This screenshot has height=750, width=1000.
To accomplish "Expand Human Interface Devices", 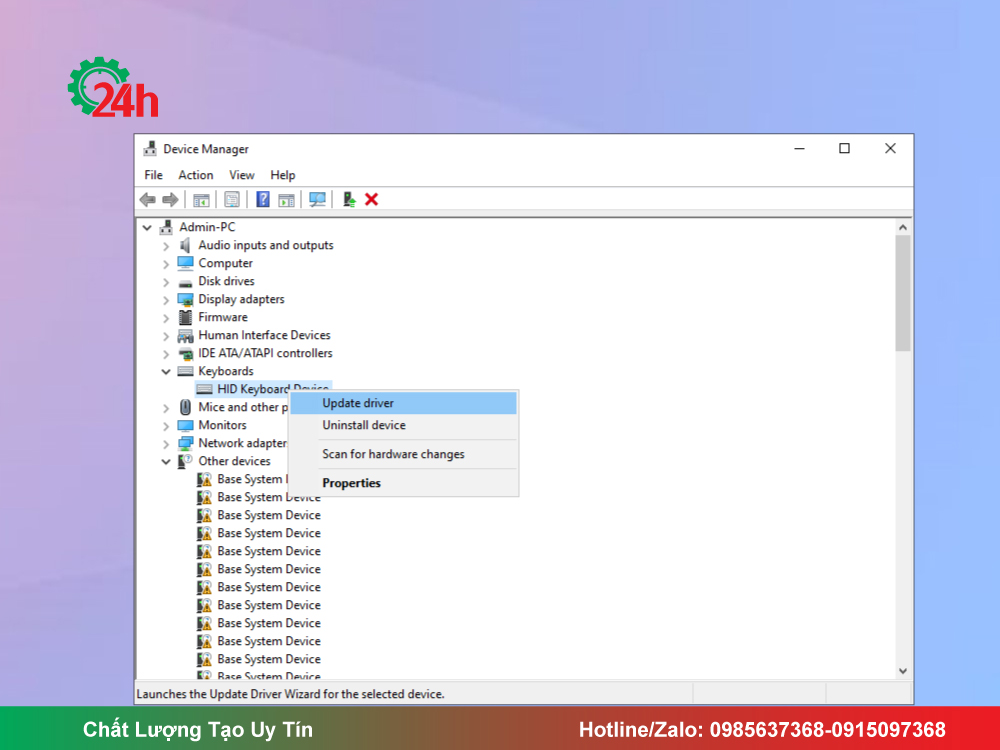I will pos(166,335).
